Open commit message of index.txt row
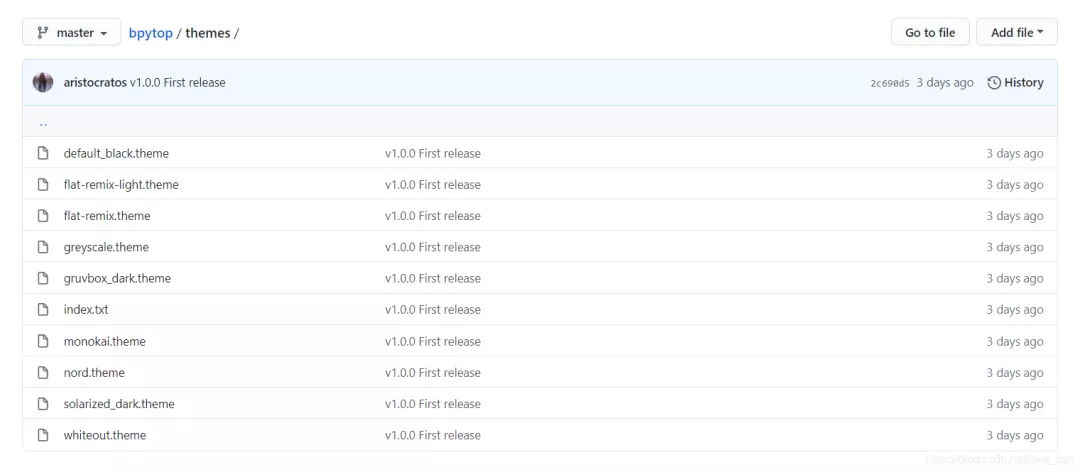This screenshot has width=1080, height=472. point(433,310)
